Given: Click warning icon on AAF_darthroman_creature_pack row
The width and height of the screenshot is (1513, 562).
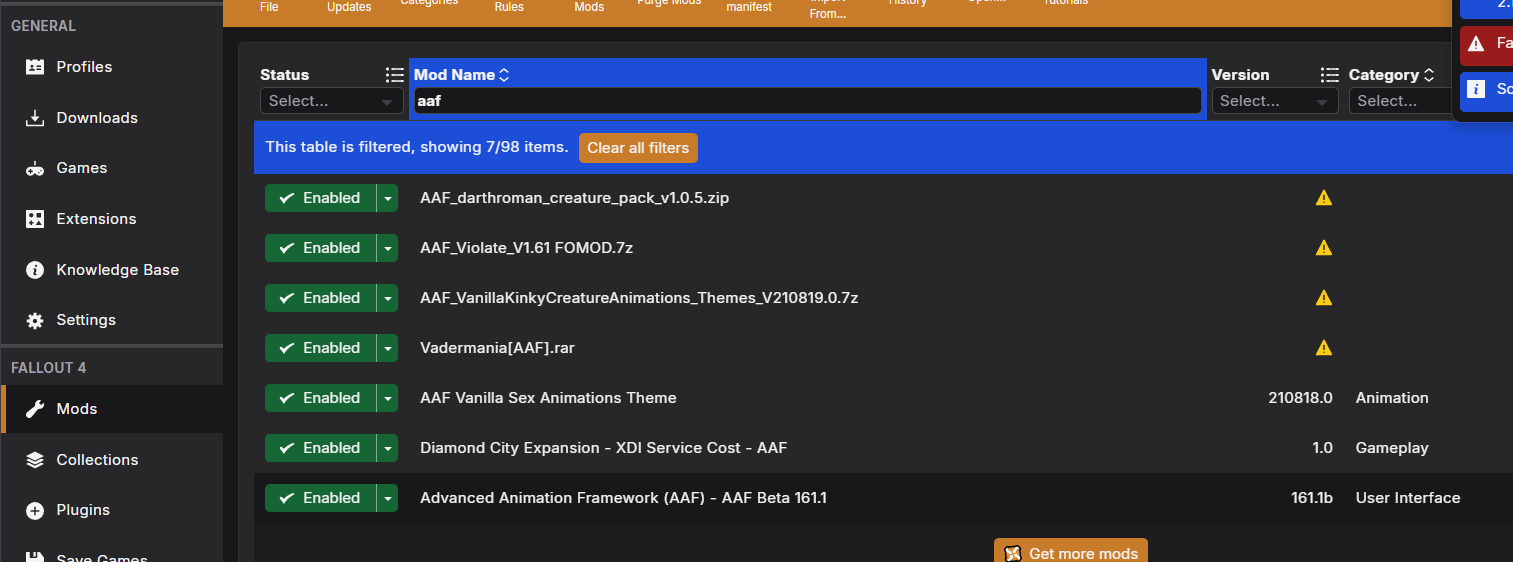Looking at the screenshot, I should (1324, 198).
